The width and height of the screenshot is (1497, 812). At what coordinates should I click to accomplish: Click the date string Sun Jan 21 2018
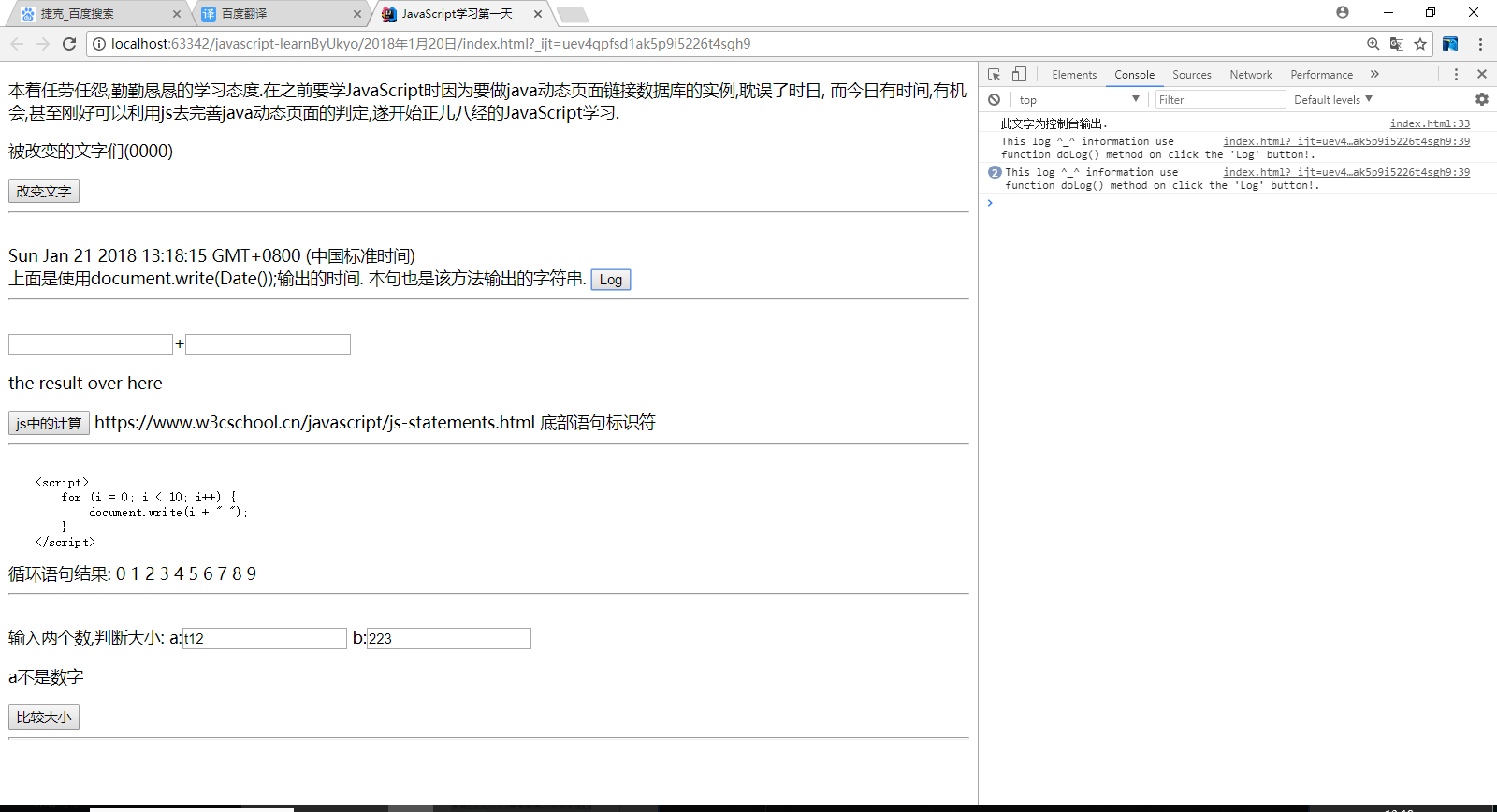[x=211, y=256]
